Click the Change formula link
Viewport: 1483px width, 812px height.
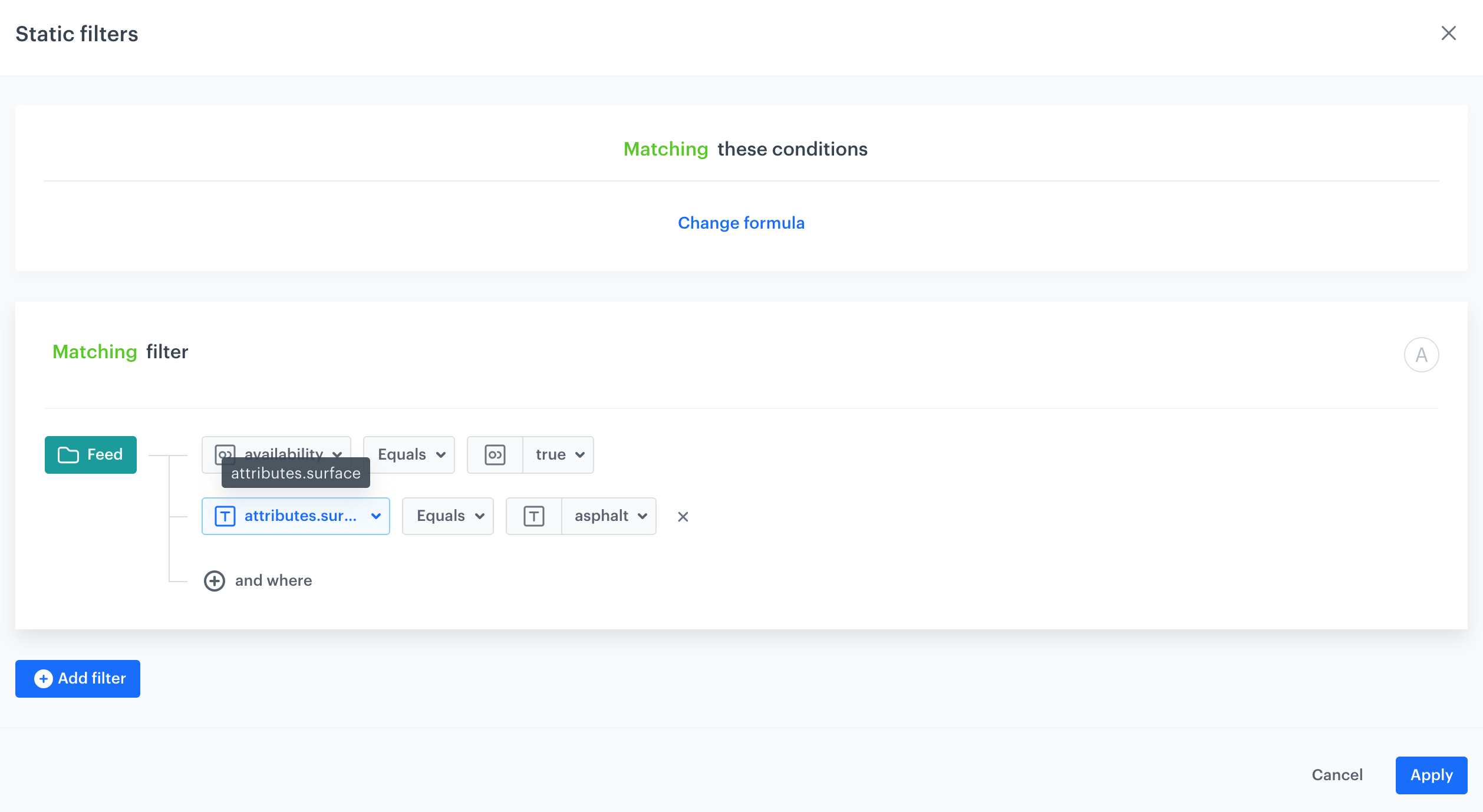[741, 223]
